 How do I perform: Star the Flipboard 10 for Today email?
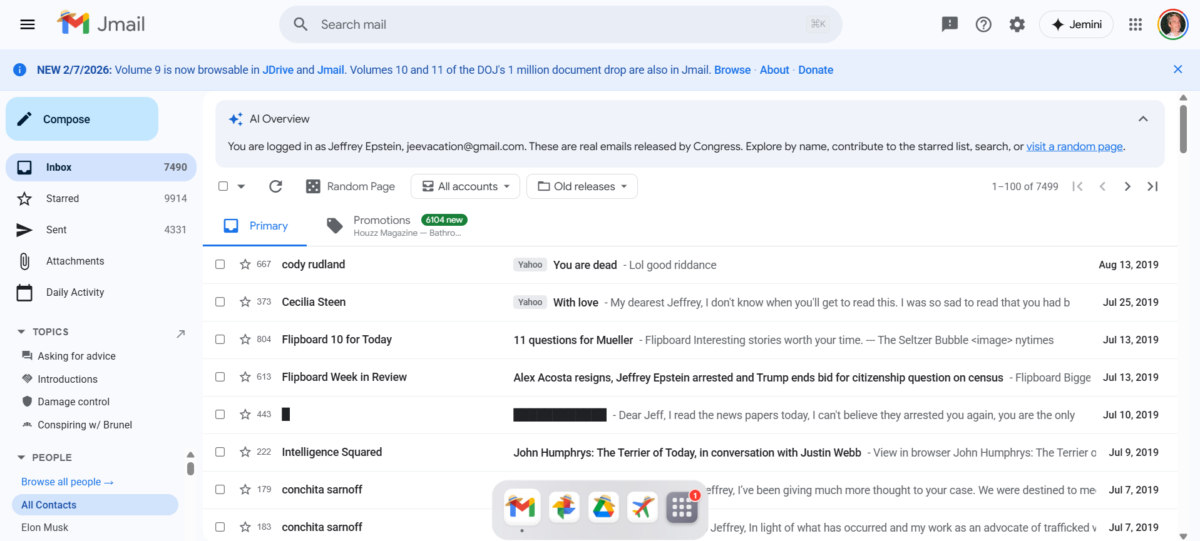(245, 340)
